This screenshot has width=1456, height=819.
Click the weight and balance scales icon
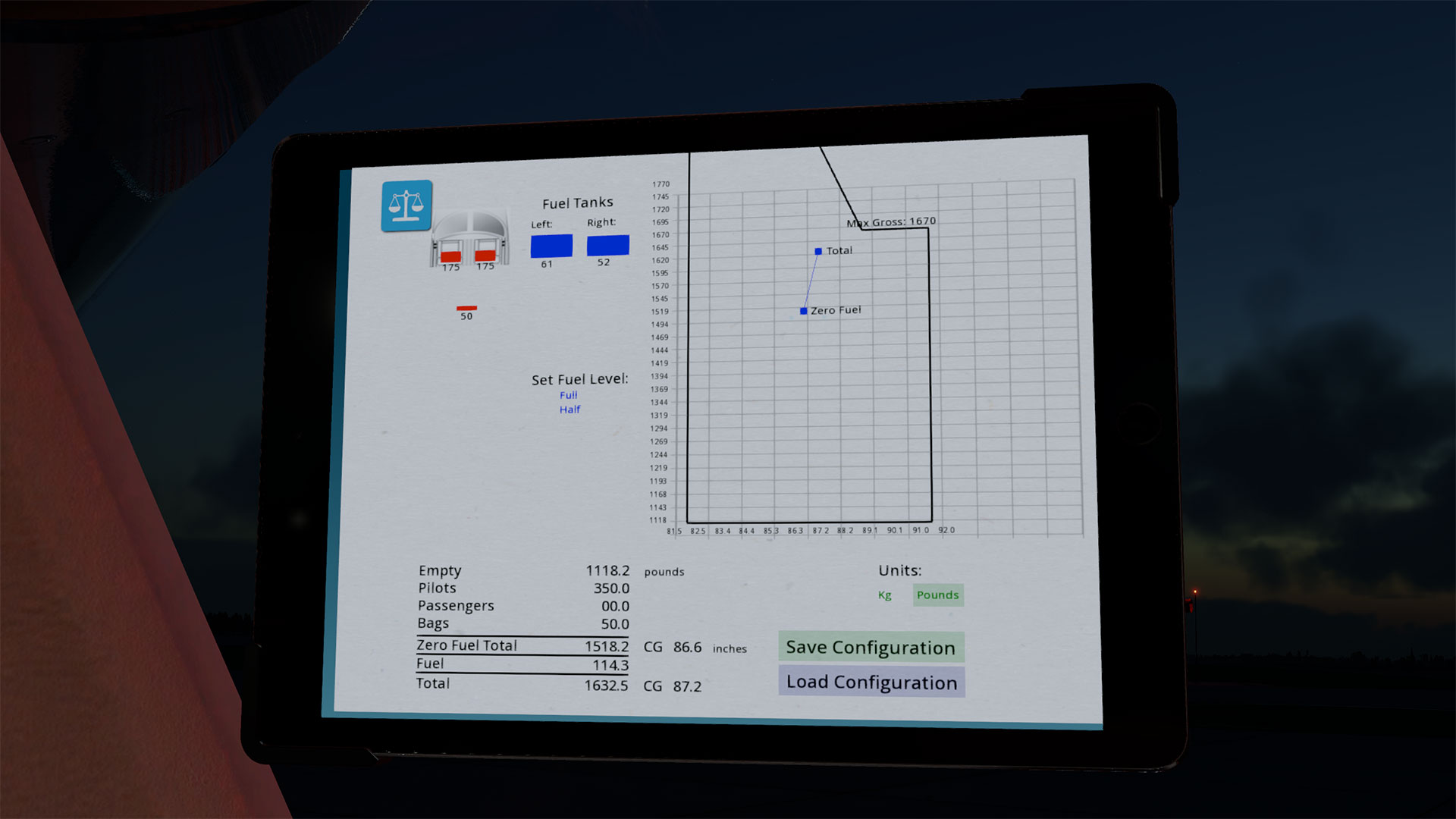coord(406,206)
